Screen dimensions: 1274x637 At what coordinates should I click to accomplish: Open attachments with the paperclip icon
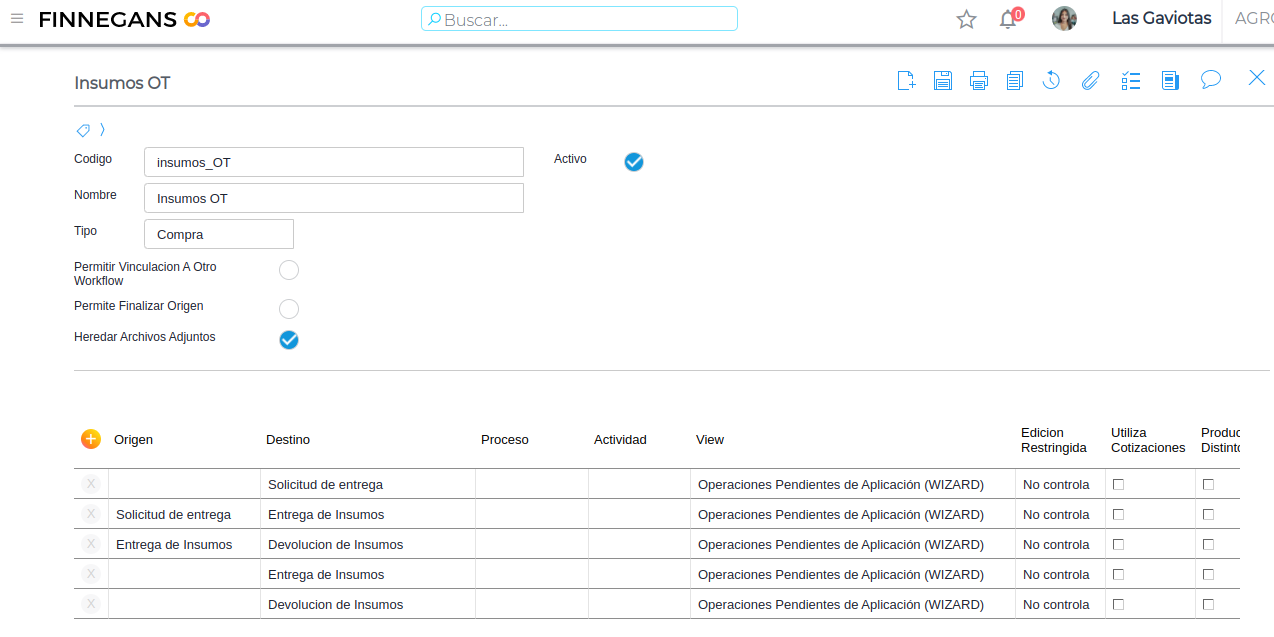1090,81
